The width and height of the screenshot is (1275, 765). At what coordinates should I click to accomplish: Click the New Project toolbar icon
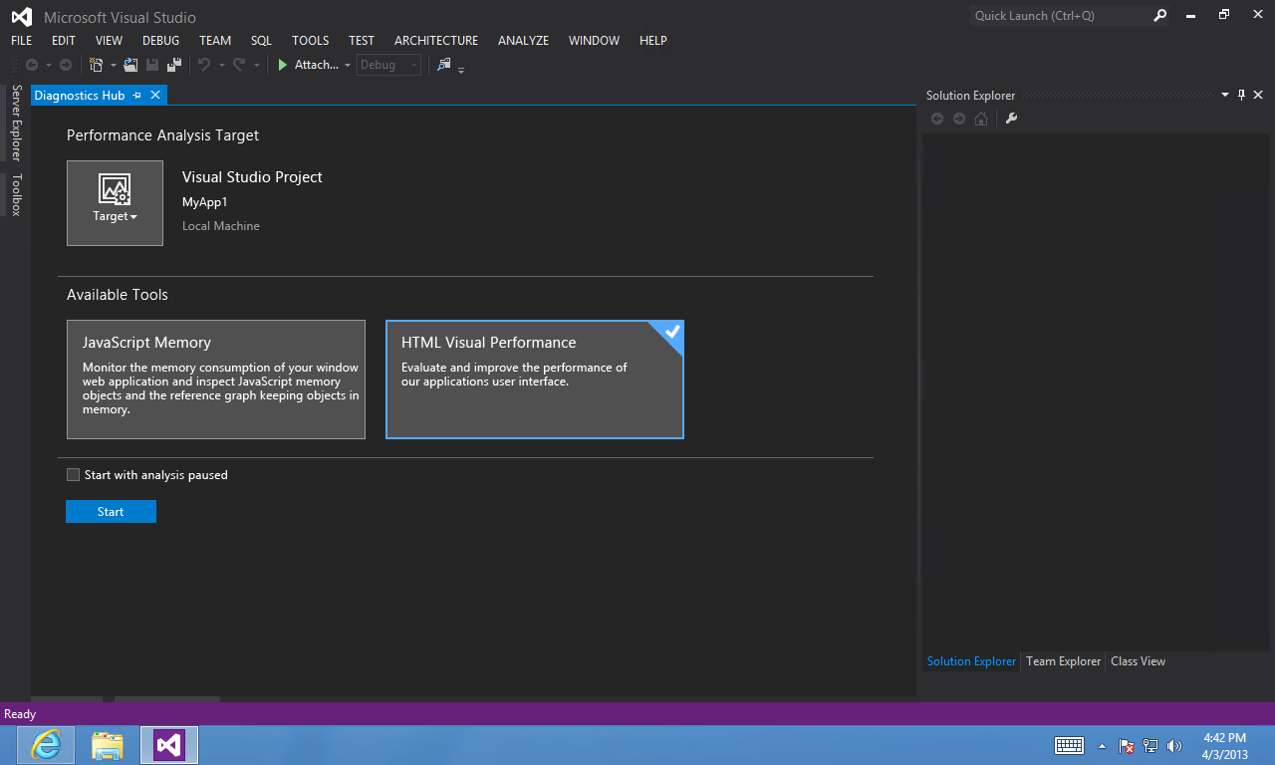coord(96,65)
